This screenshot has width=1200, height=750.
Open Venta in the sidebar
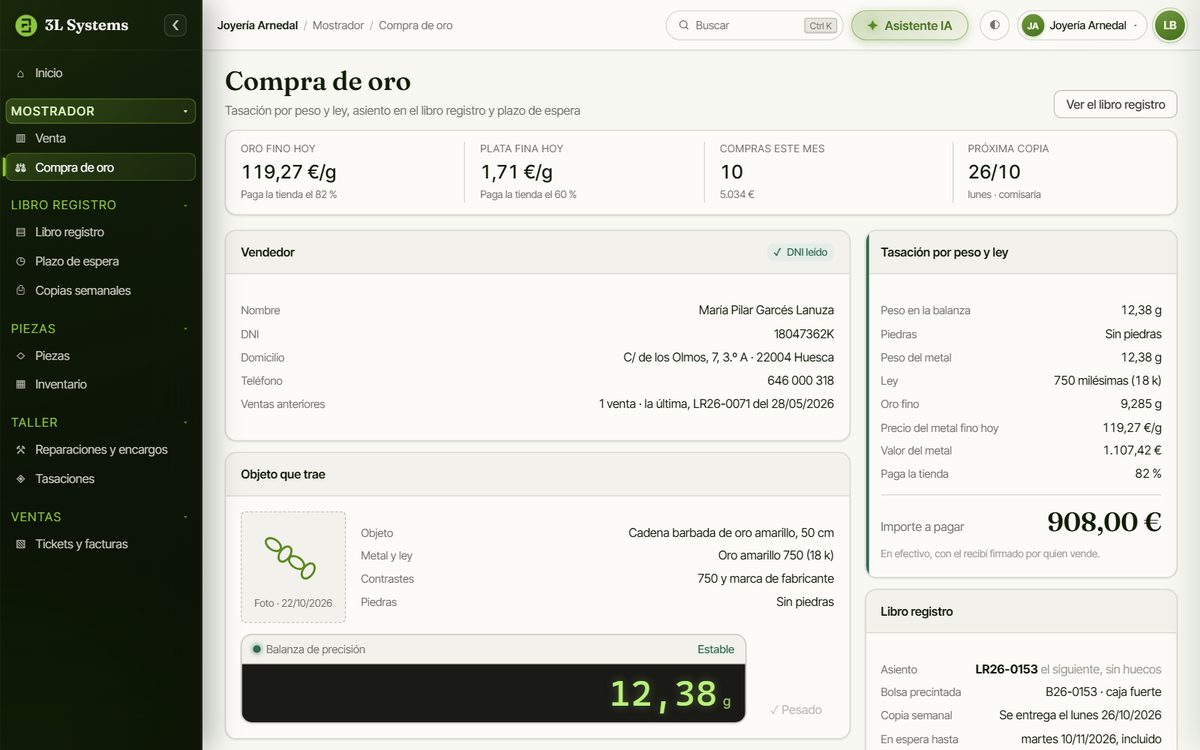pos(100,138)
